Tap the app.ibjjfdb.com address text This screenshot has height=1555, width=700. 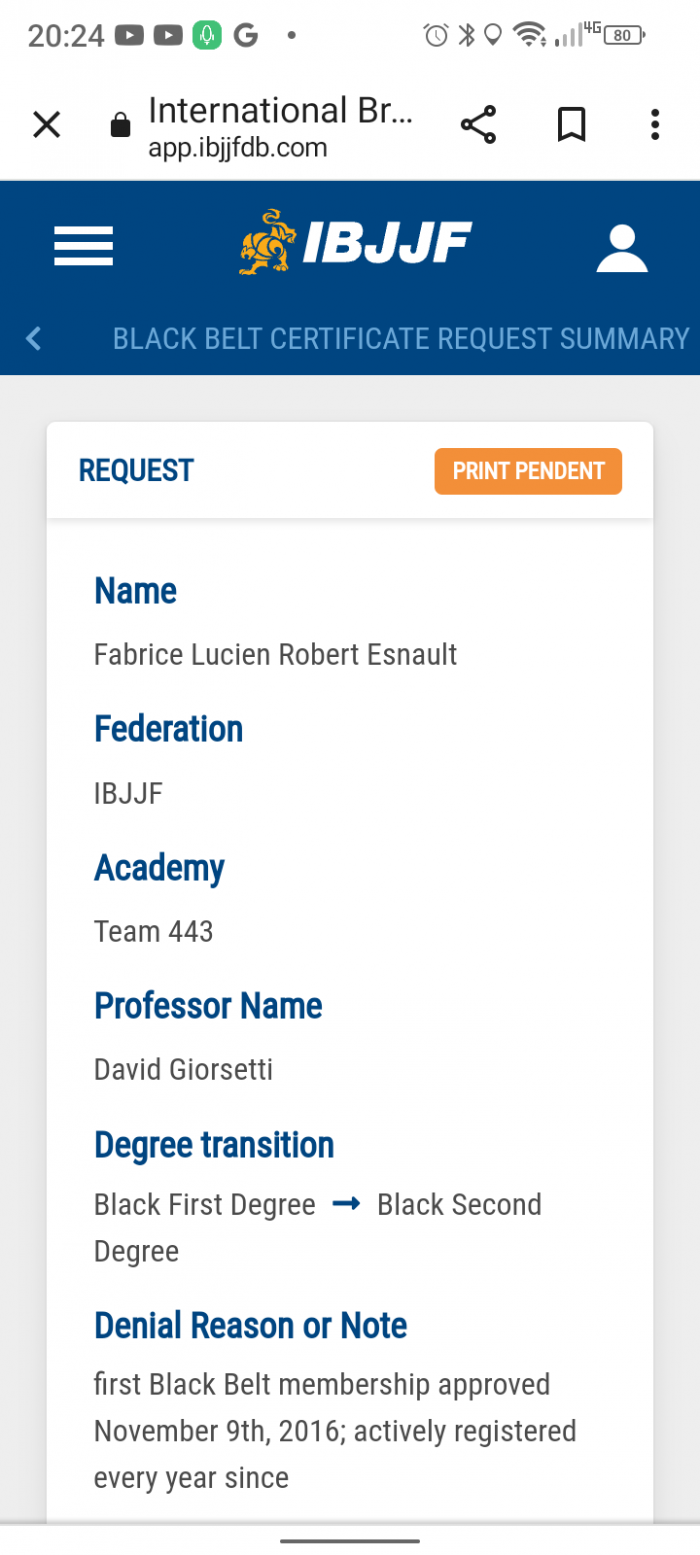coord(238,149)
